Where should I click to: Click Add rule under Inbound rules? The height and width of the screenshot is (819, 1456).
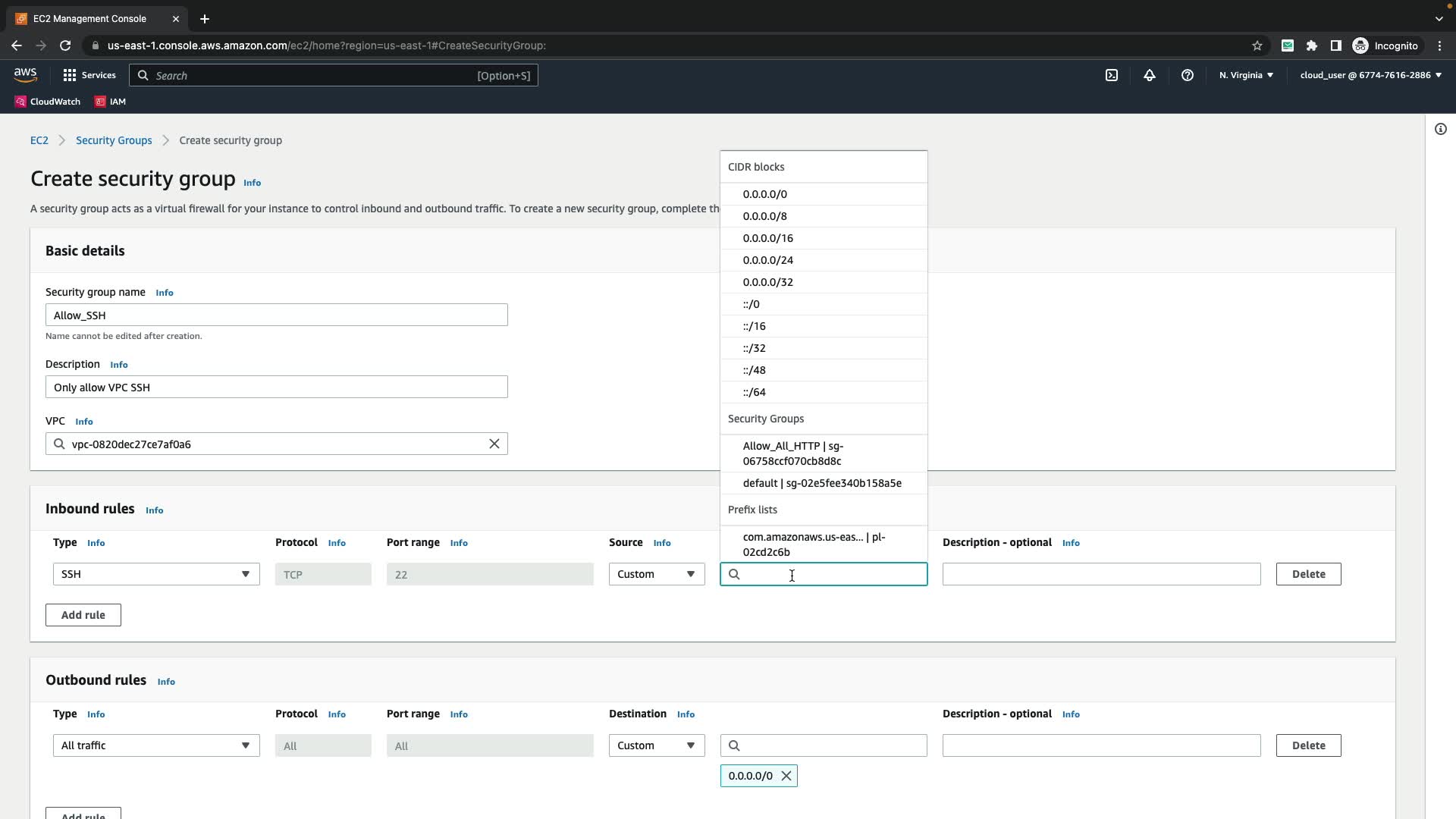coord(83,615)
